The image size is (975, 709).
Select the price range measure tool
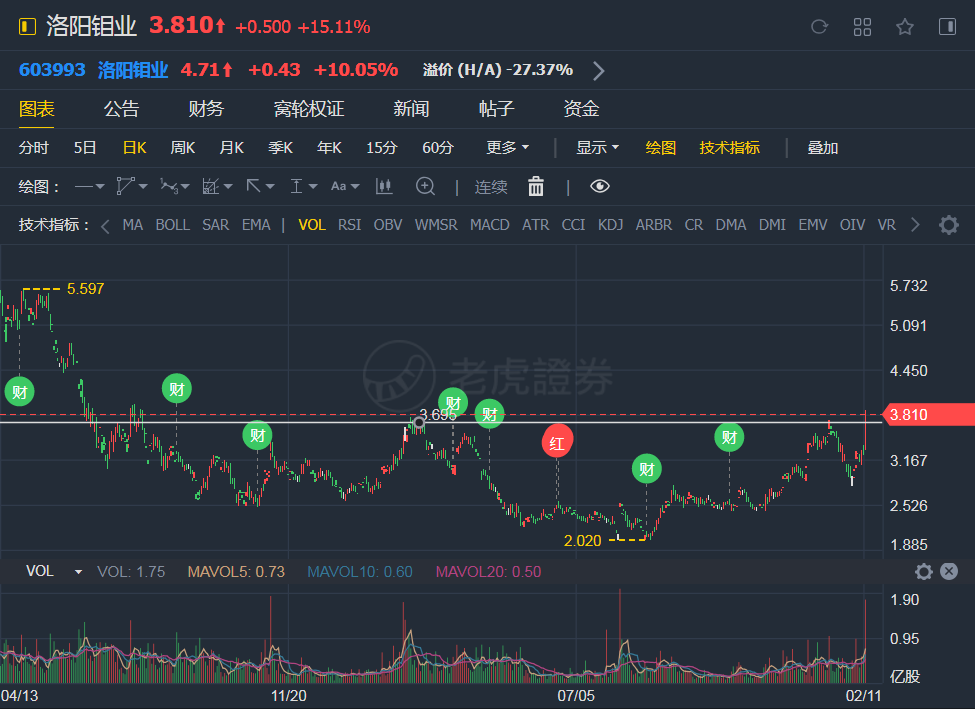(297, 186)
